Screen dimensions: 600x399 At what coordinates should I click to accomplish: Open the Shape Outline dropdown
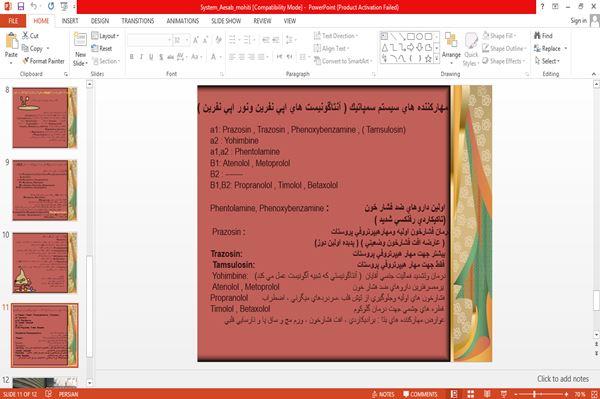point(504,49)
